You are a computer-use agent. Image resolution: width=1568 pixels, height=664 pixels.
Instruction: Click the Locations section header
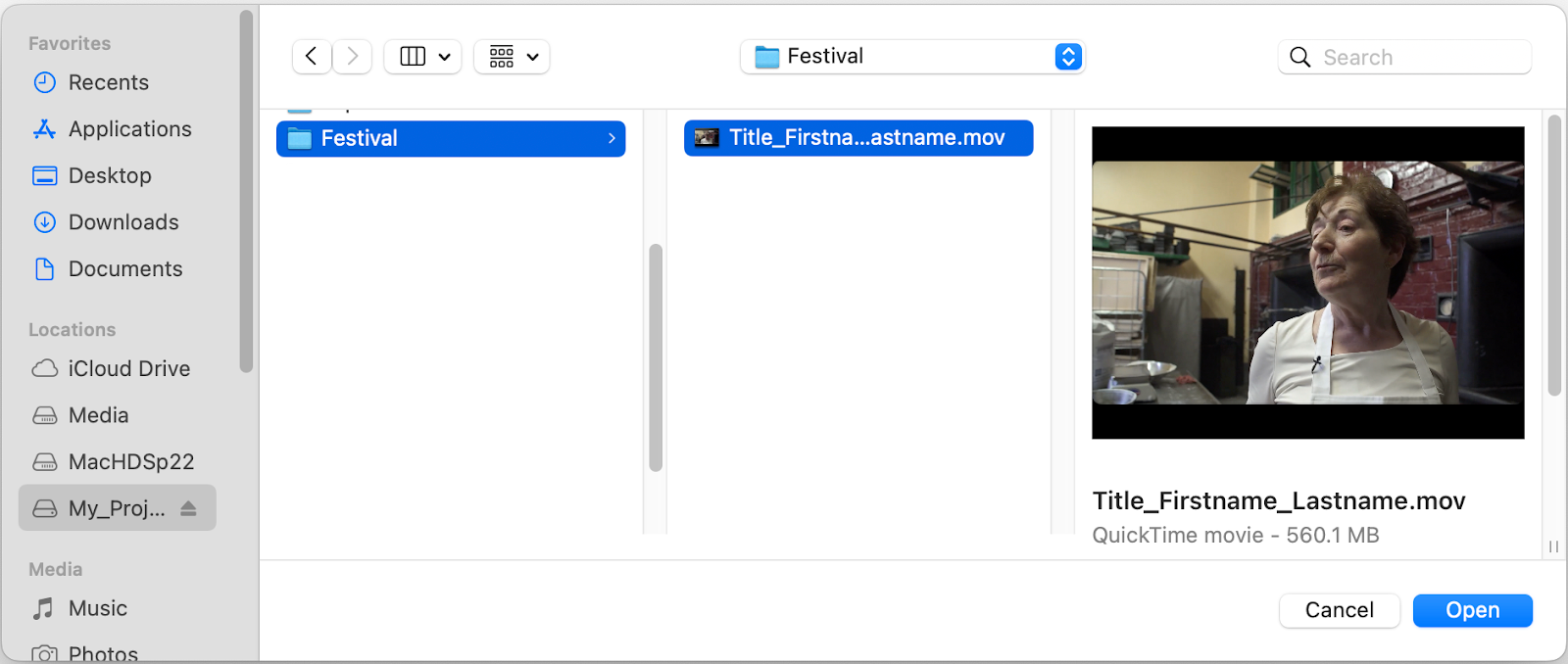point(72,329)
